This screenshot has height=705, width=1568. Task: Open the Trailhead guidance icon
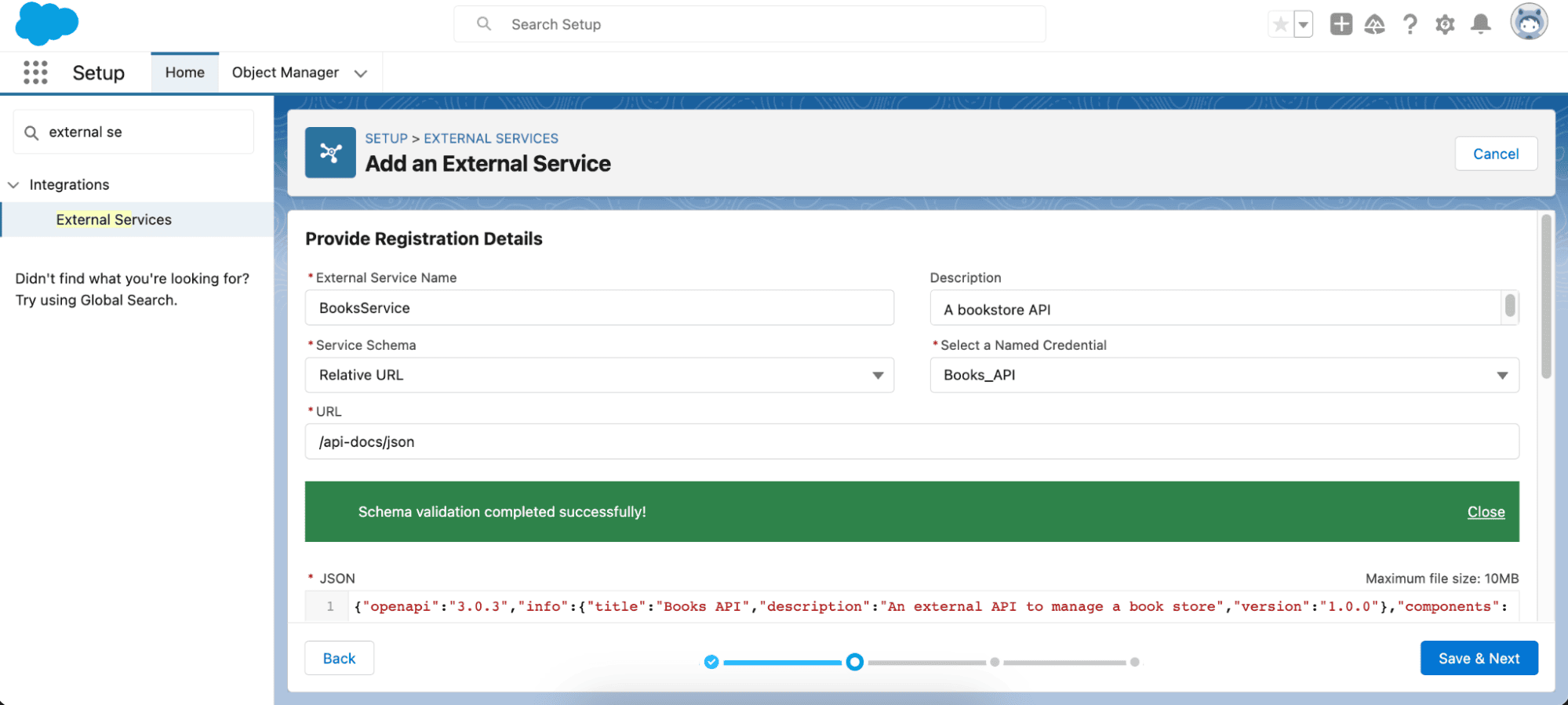1375,24
